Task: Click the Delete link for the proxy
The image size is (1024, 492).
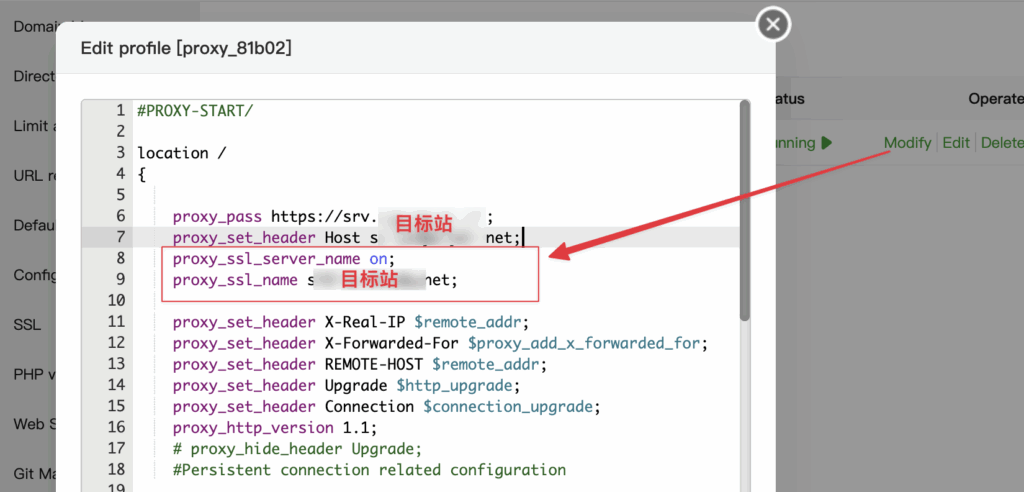Action: point(1002,142)
